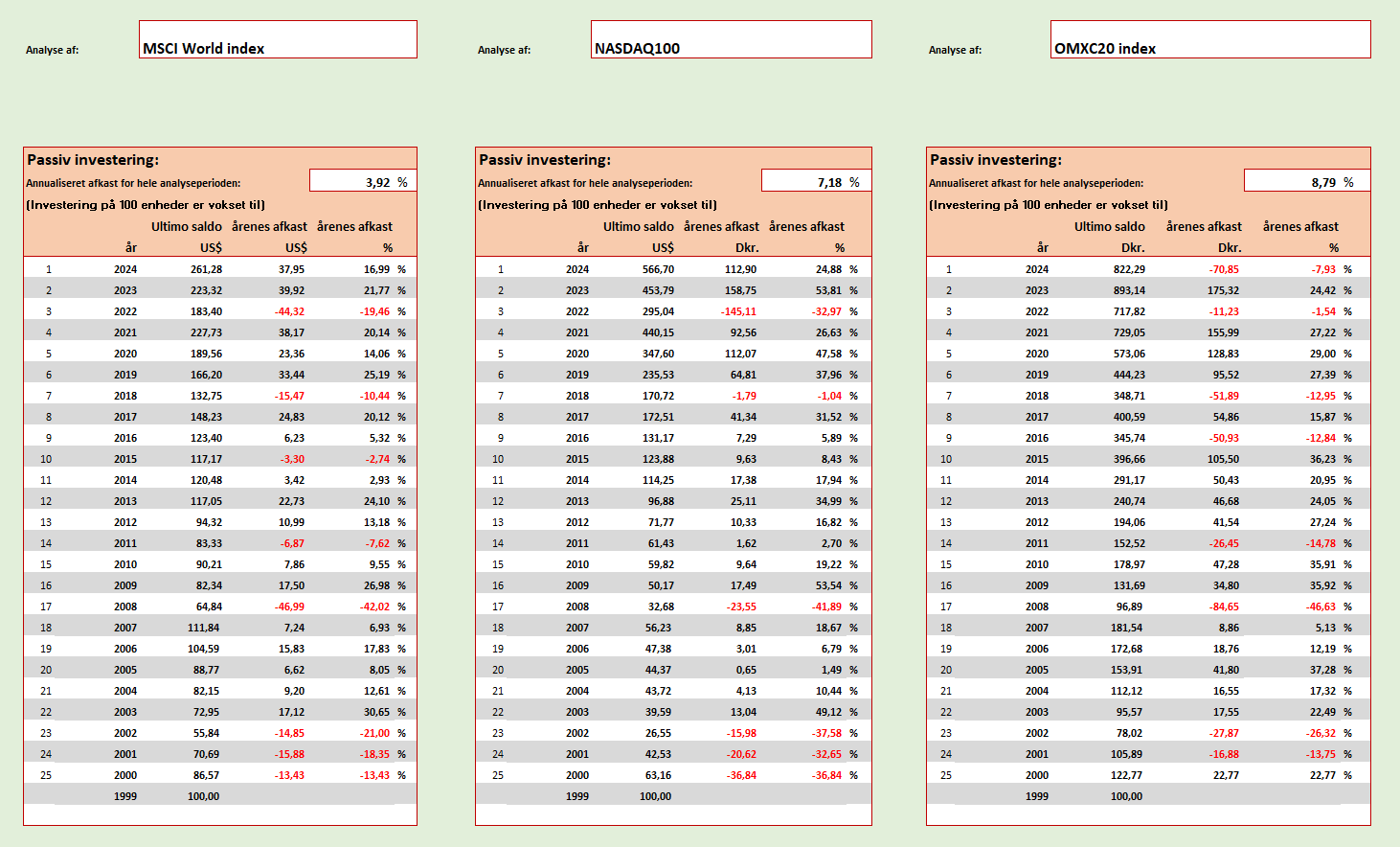Select MSCI 2022 return -19,46
Viewport: 1400px width, 847px height.
374,311
